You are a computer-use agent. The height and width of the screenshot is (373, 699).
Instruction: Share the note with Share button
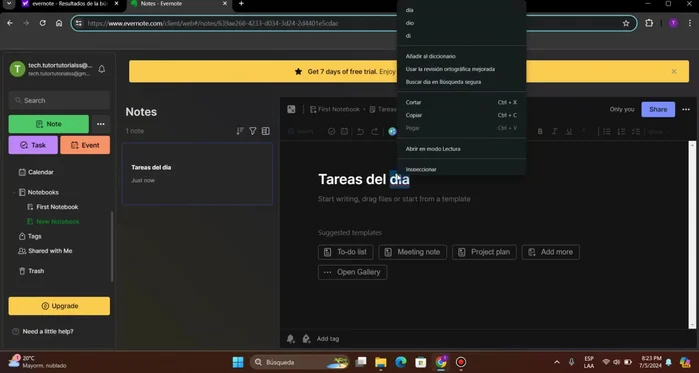(658, 109)
